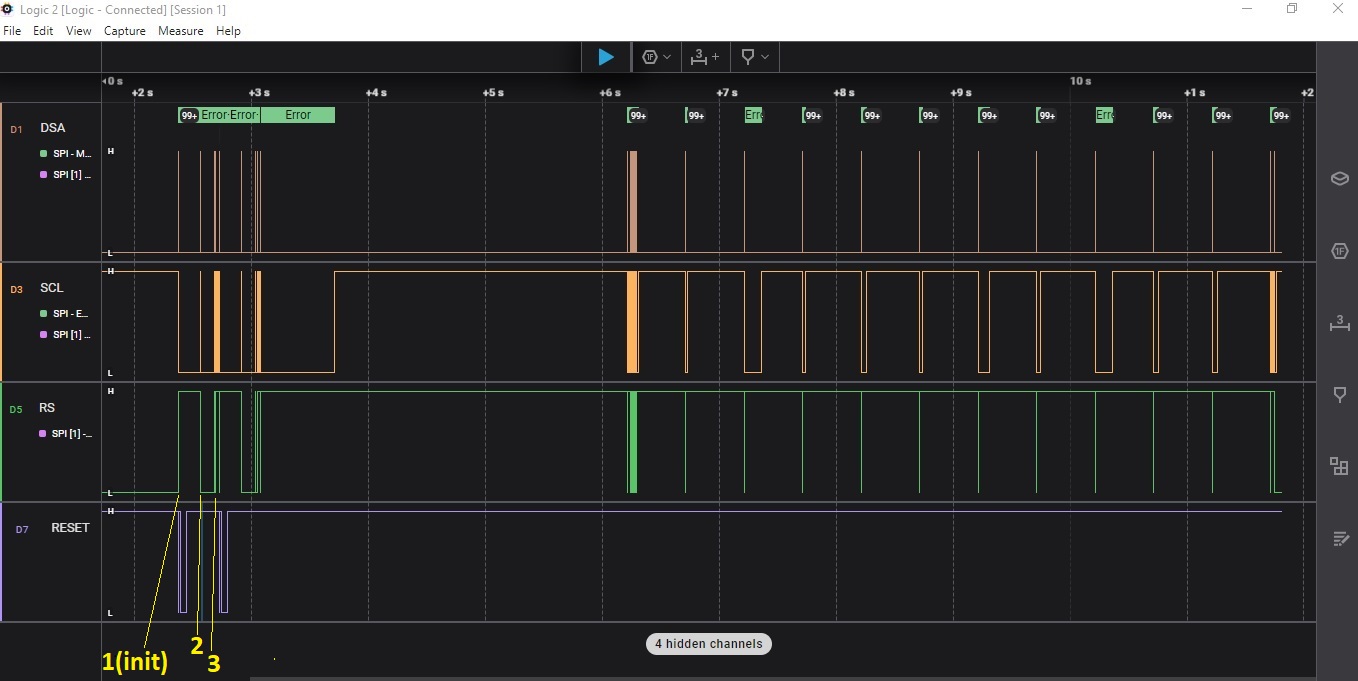
Task: Open the Extensions panel in the right sidebar
Action: (x=1339, y=466)
